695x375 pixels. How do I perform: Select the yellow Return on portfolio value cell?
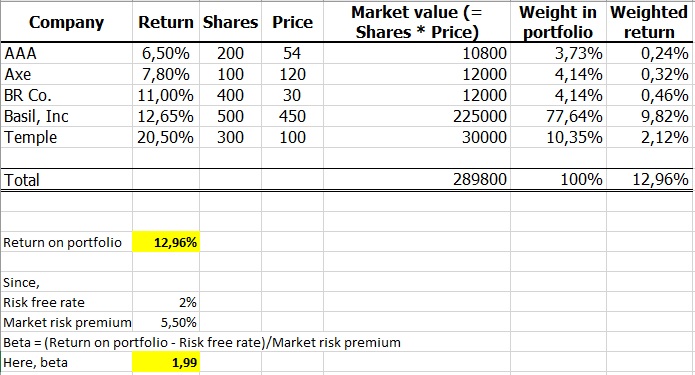166,242
